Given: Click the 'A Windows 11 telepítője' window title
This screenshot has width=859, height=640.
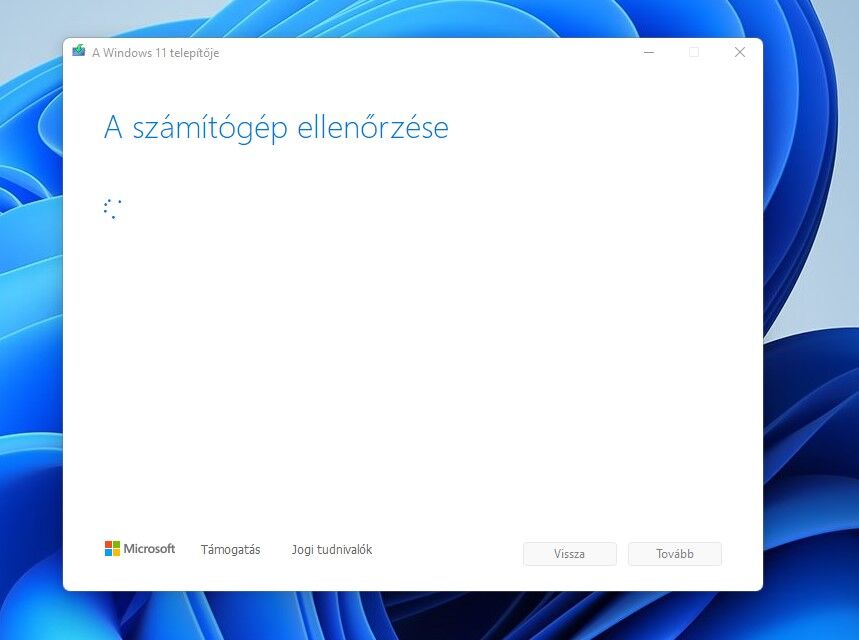Looking at the screenshot, I should pyautogui.click(x=156, y=53).
